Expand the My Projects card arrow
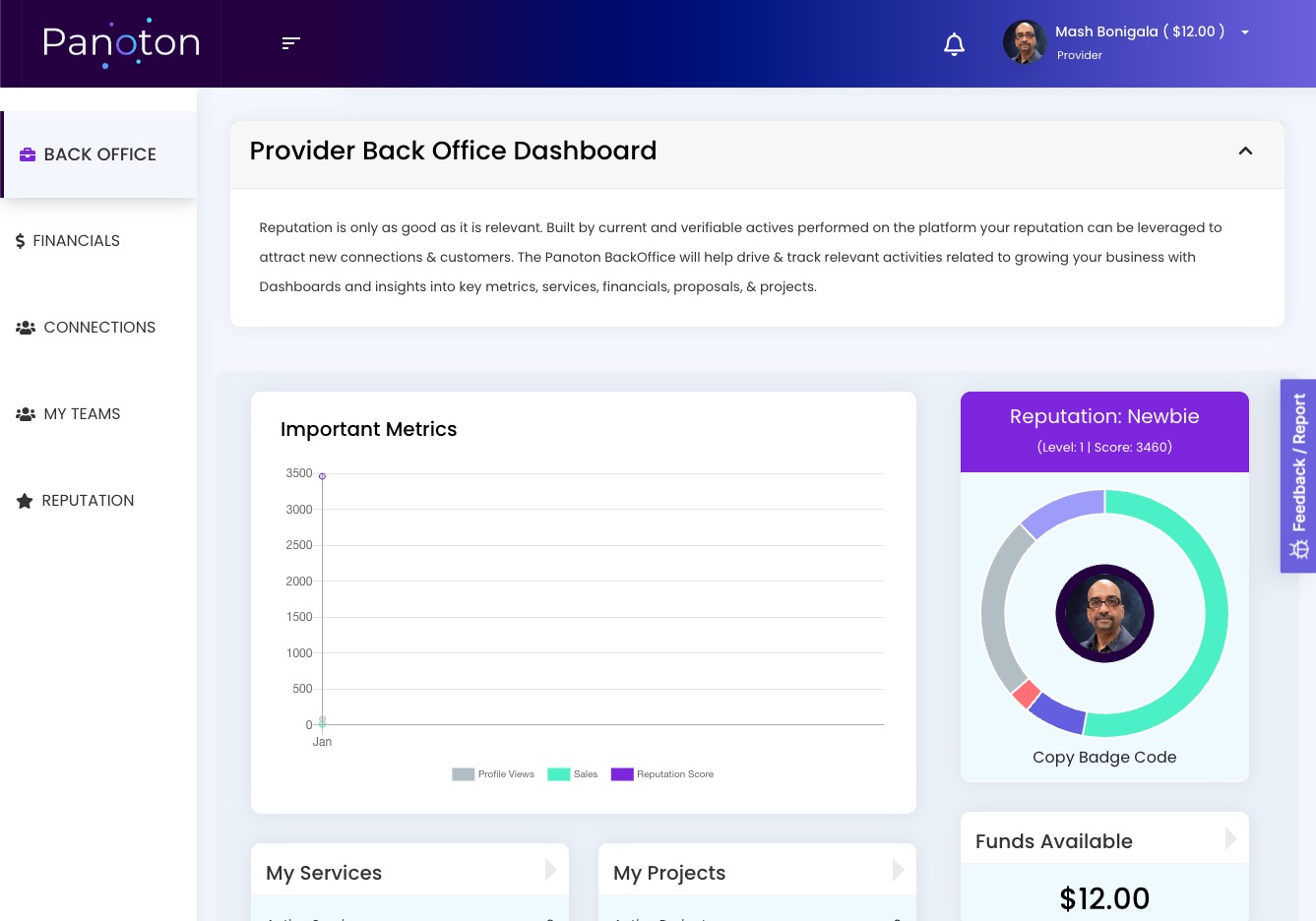Screen dimensions: 1316x921 tap(899, 870)
